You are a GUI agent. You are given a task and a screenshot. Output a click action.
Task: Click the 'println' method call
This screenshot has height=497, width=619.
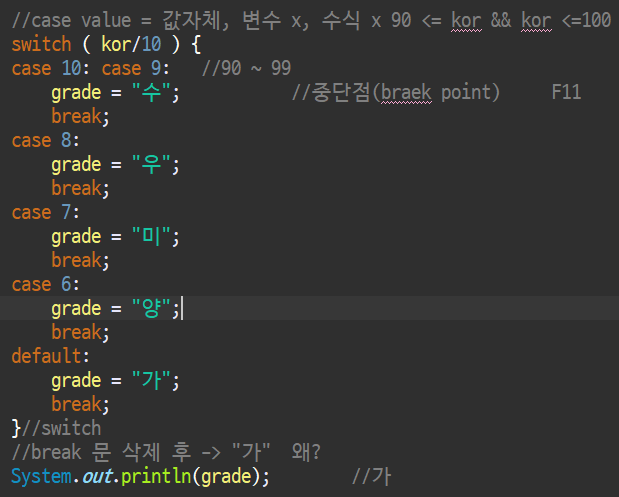coord(156,476)
